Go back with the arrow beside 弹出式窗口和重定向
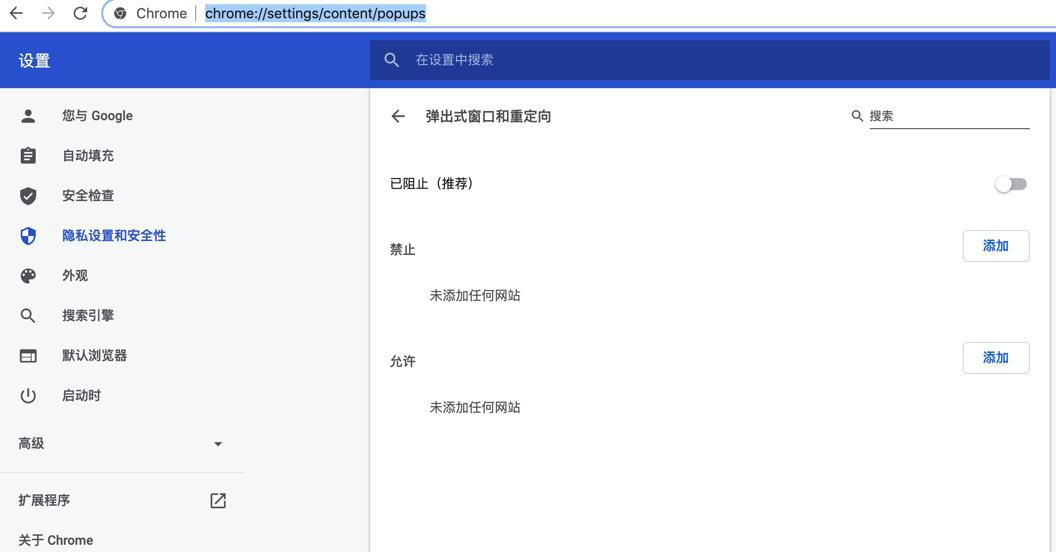 [398, 116]
